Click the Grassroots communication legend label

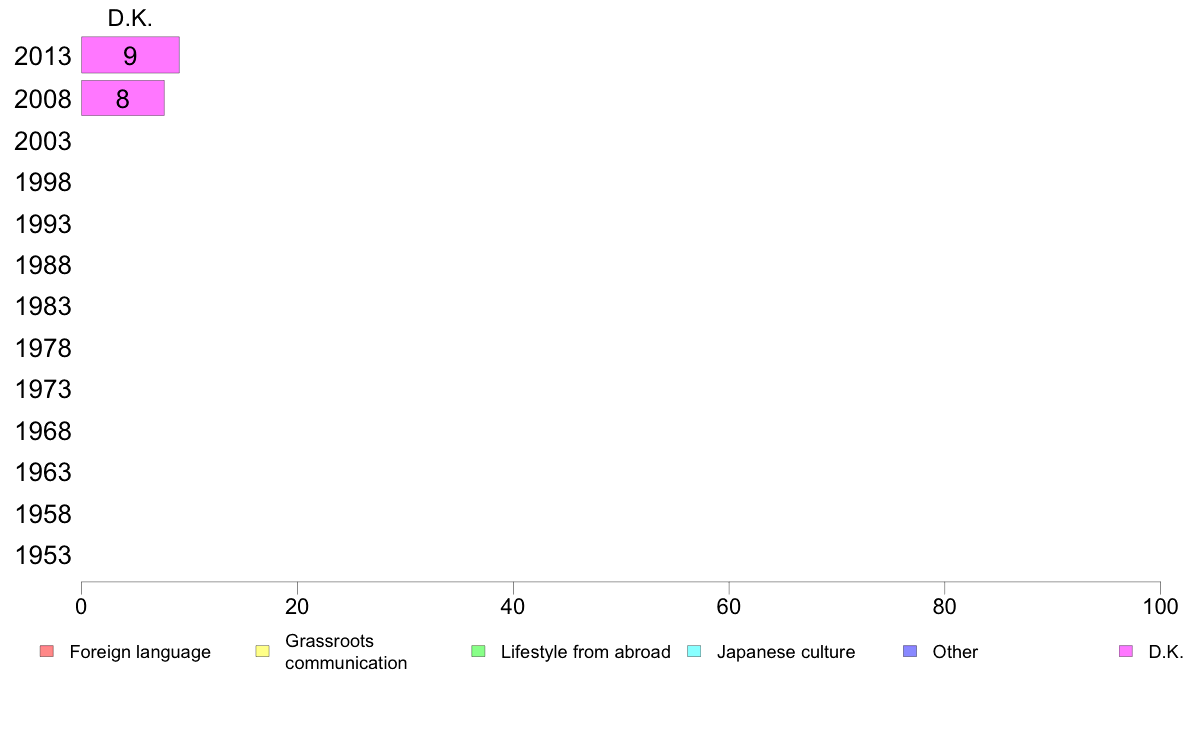pos(346,652)
